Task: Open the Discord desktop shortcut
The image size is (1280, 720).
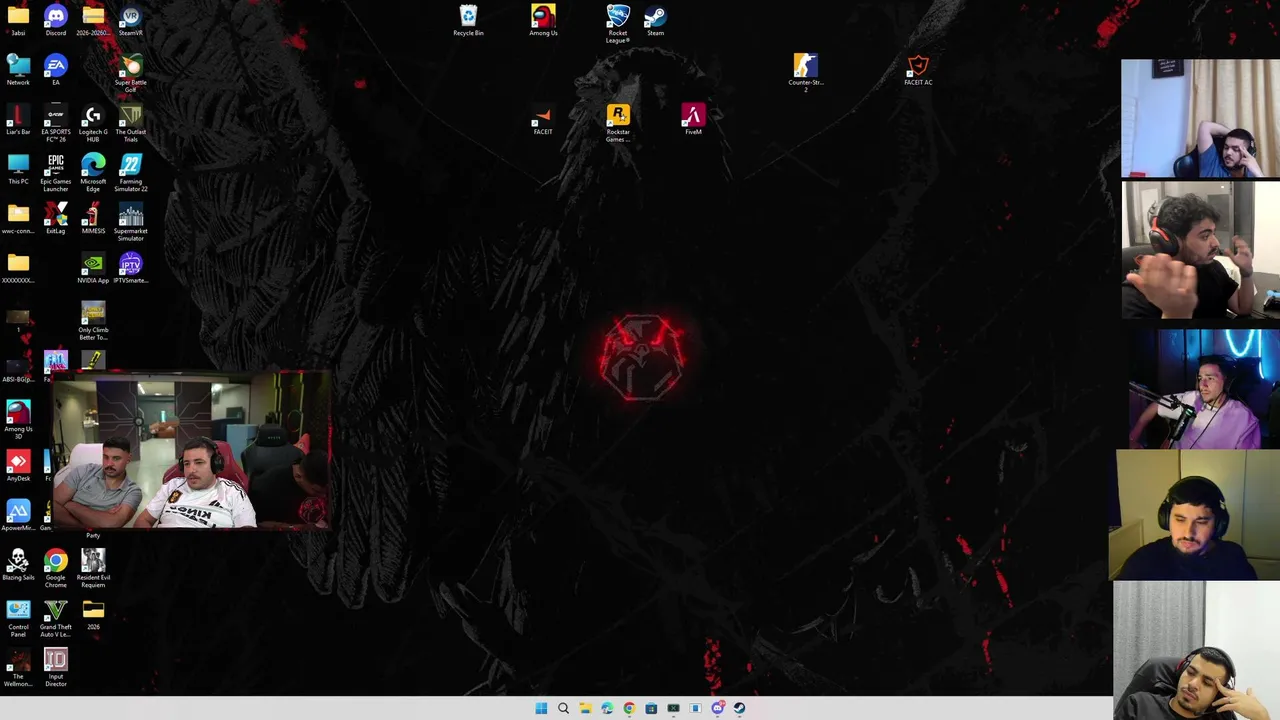Action: (56, 21)
